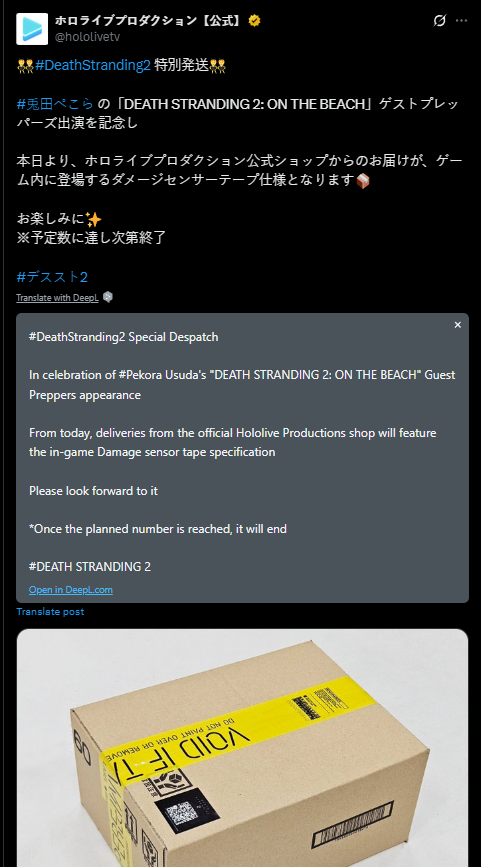Click the first dancing emoji before #DeathStranding2
481x867 pixels.
[x=25, y=65]
